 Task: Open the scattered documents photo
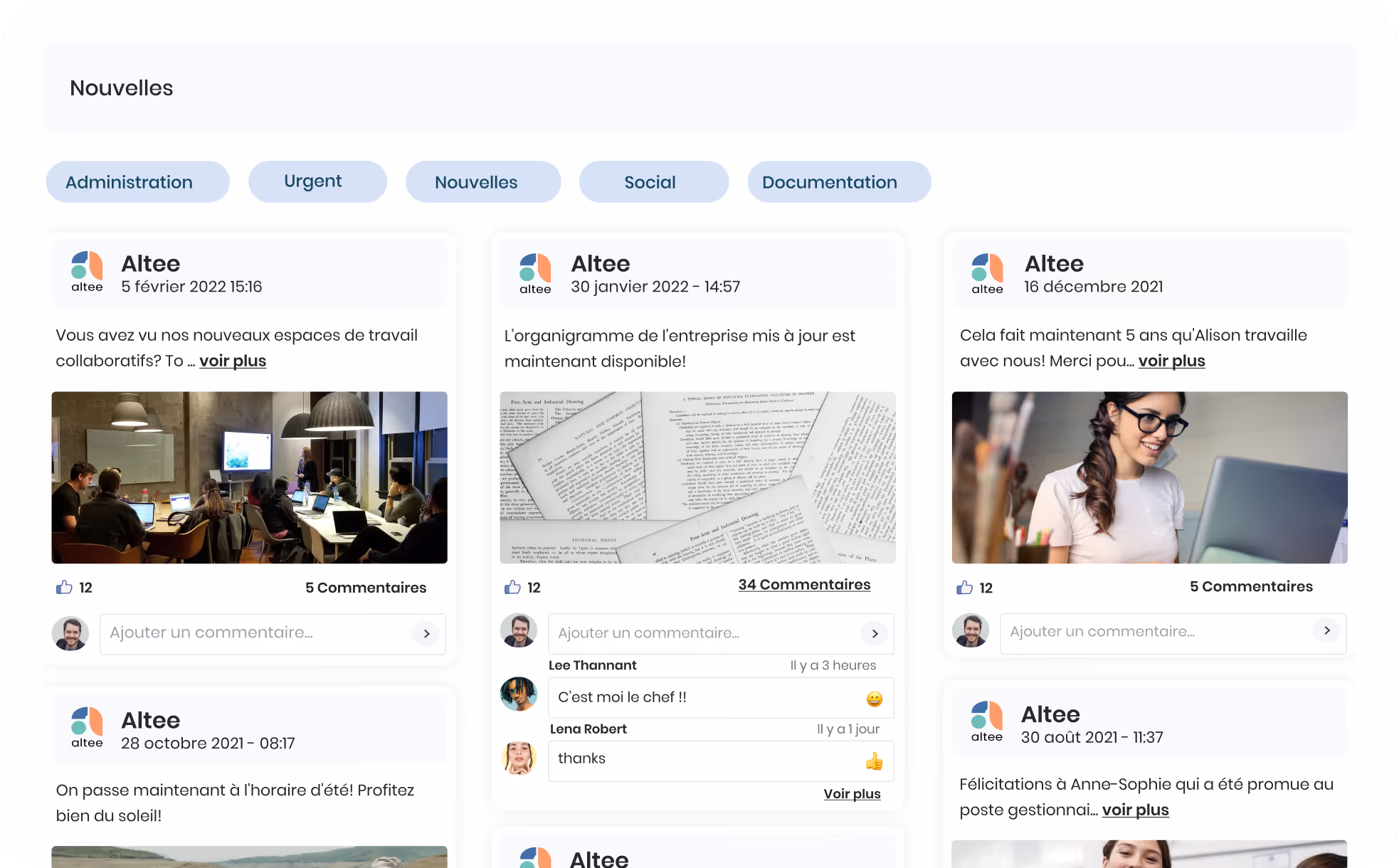[x=697, y=477]
